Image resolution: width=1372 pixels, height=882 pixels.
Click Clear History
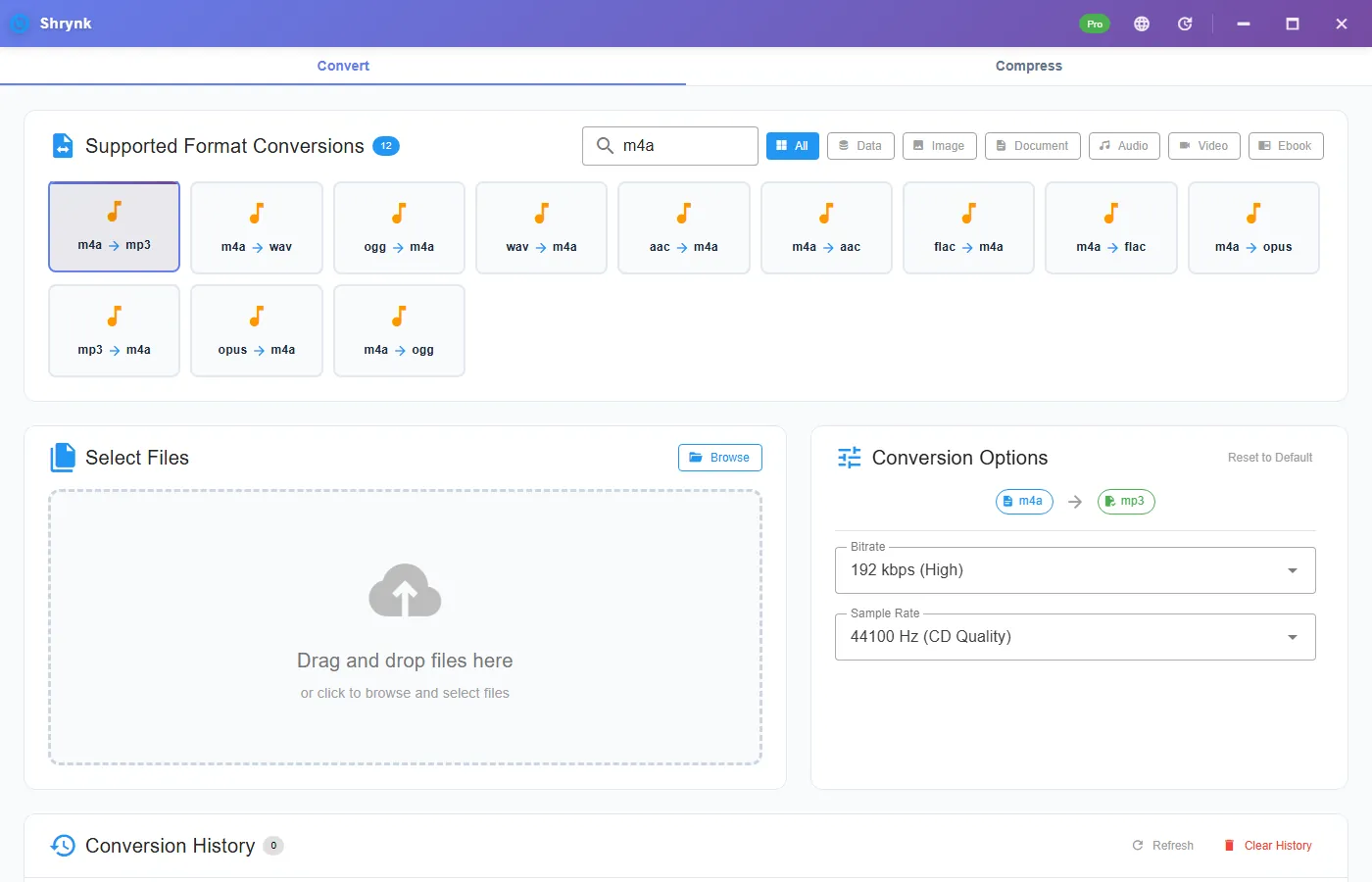point(1268,846)
